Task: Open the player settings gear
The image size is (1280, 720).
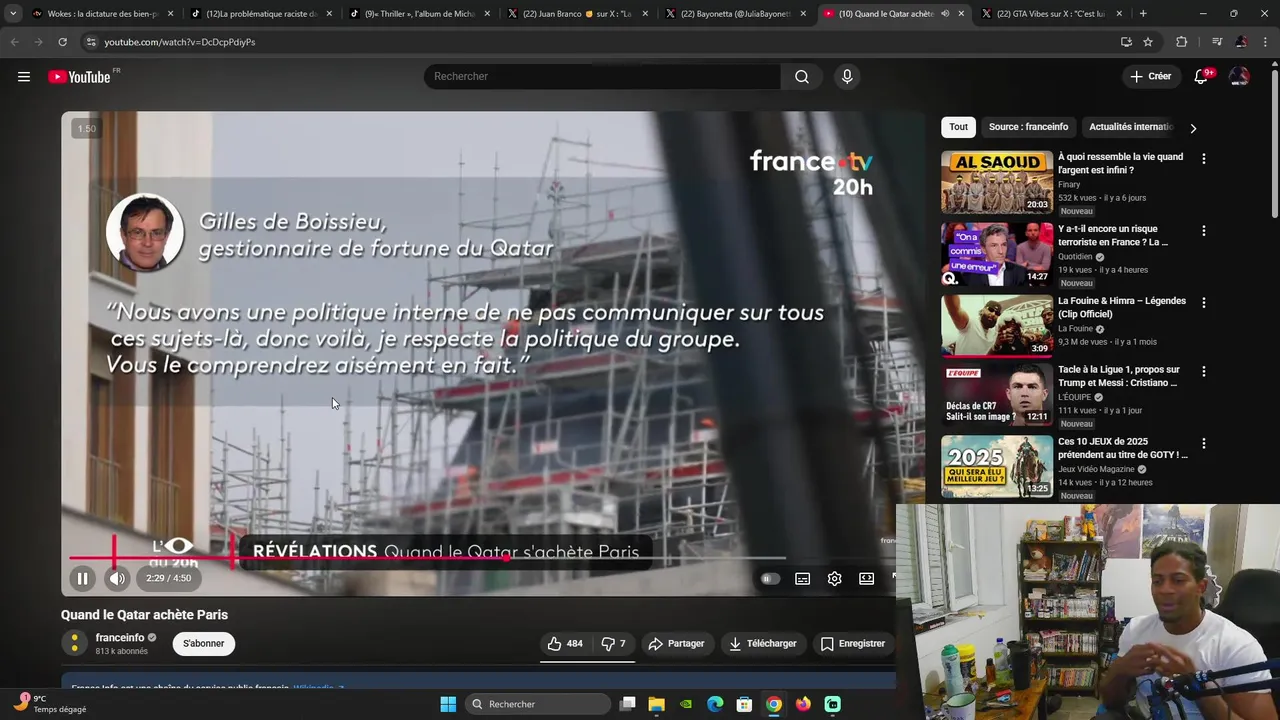Action: (x=834, y=579)
